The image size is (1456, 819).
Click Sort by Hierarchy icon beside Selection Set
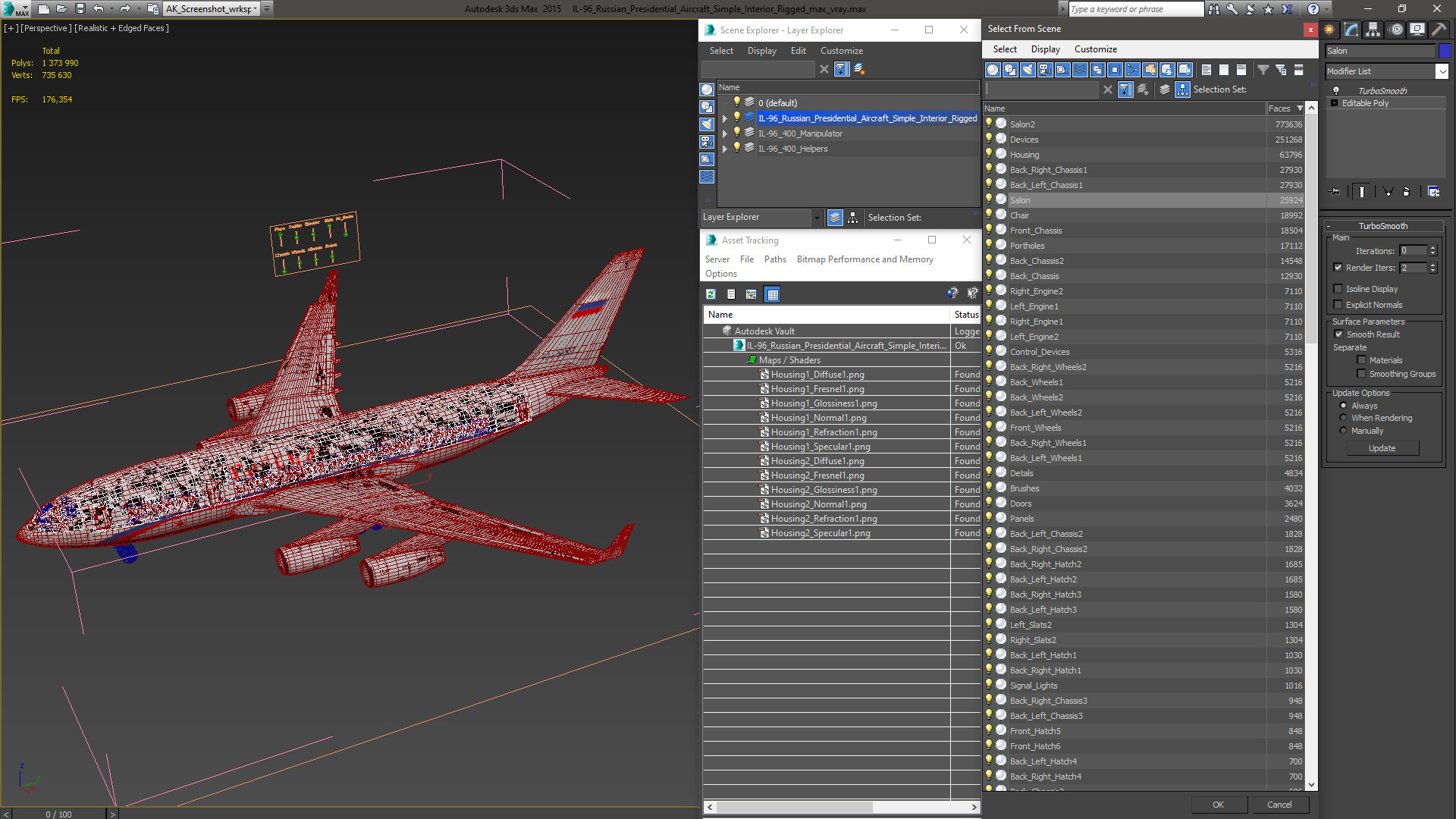click(x=1182, y=89)
